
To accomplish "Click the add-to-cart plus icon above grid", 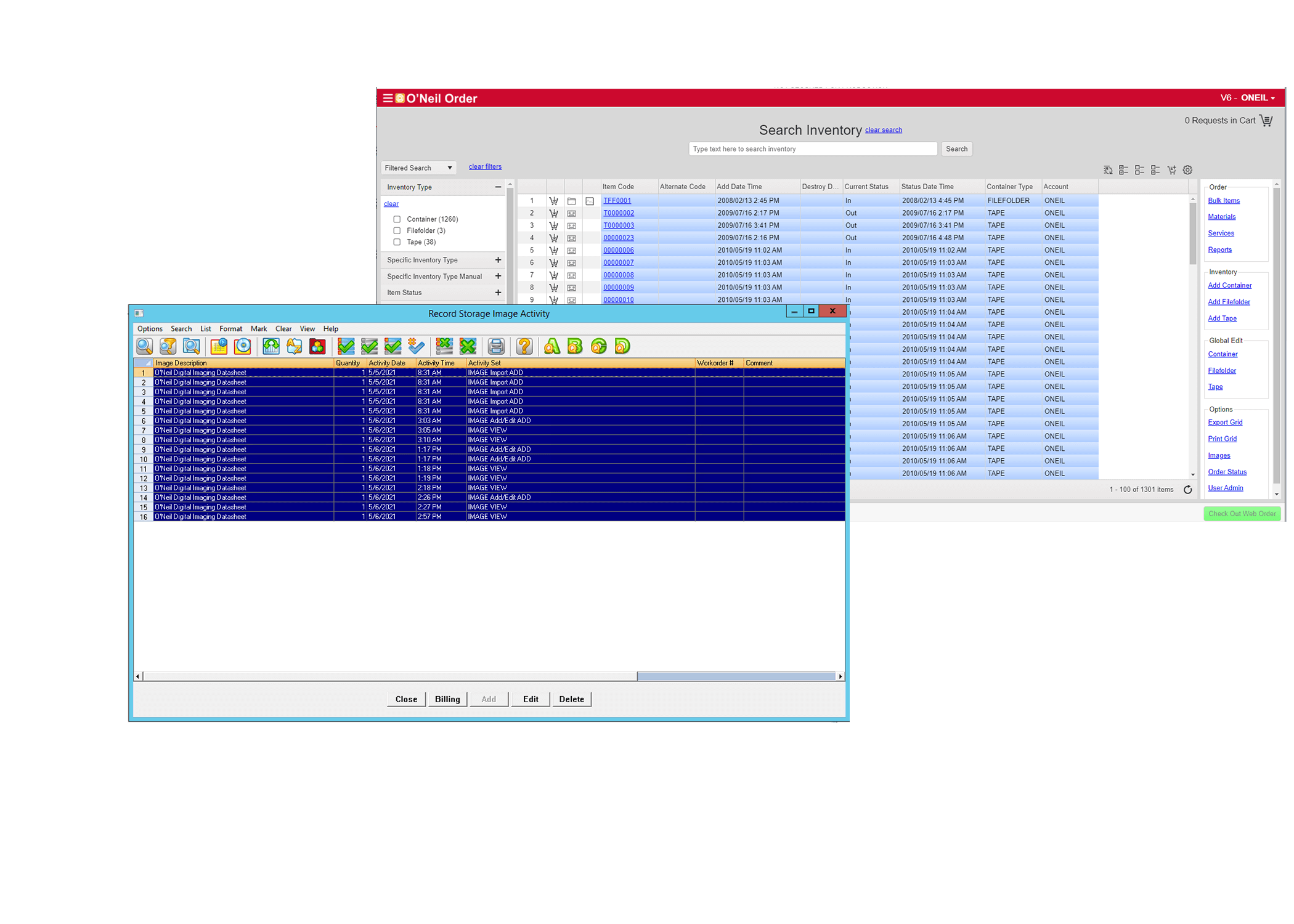I will tap(1171, 170).
